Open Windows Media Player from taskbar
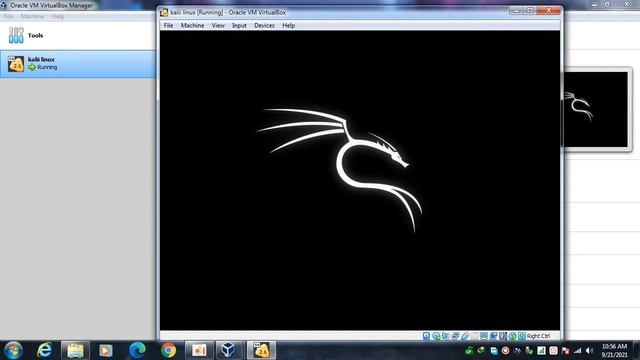 [106, 350]
